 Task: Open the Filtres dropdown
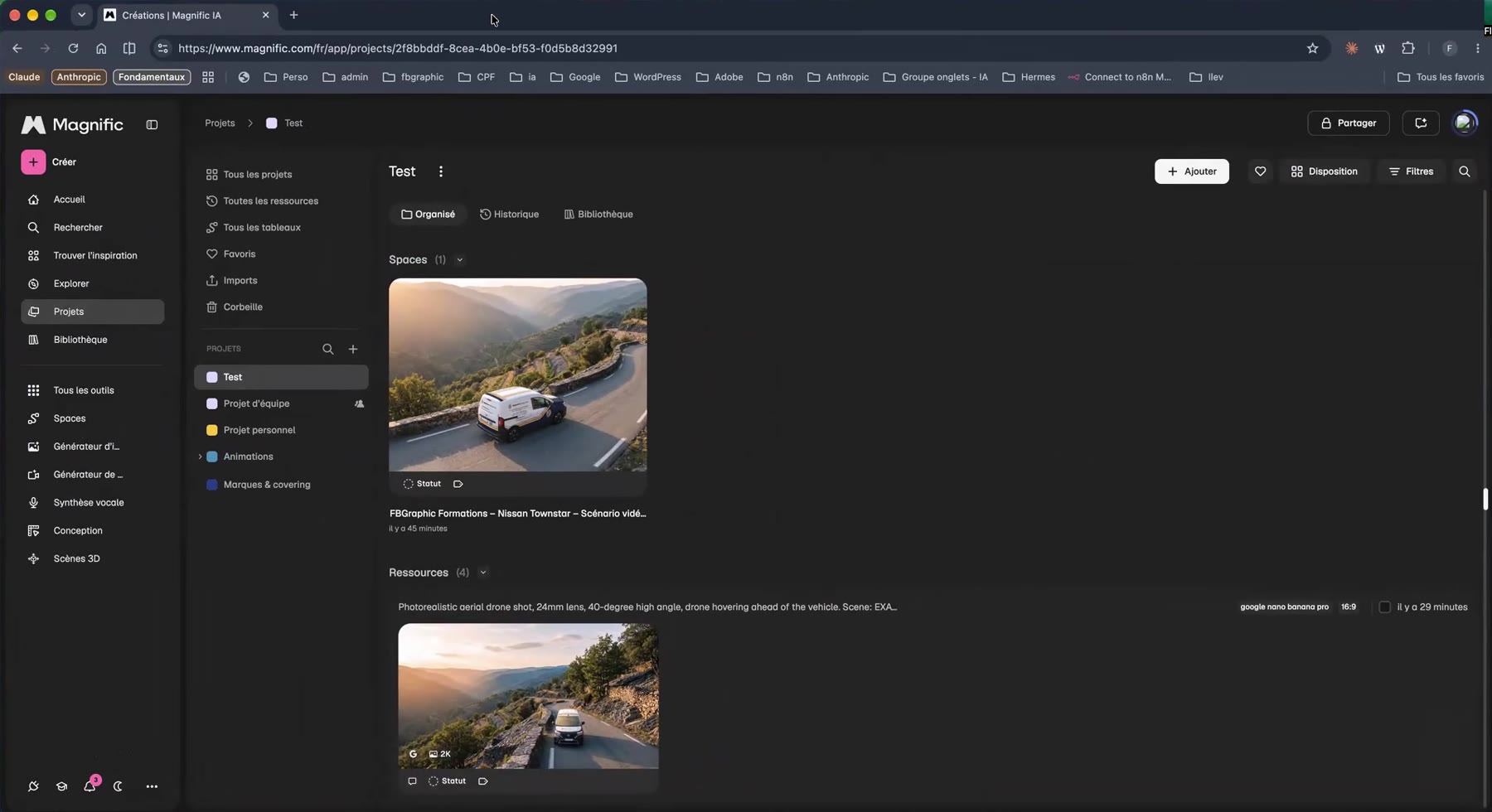pyautogui.click(x=1412, y=172)
